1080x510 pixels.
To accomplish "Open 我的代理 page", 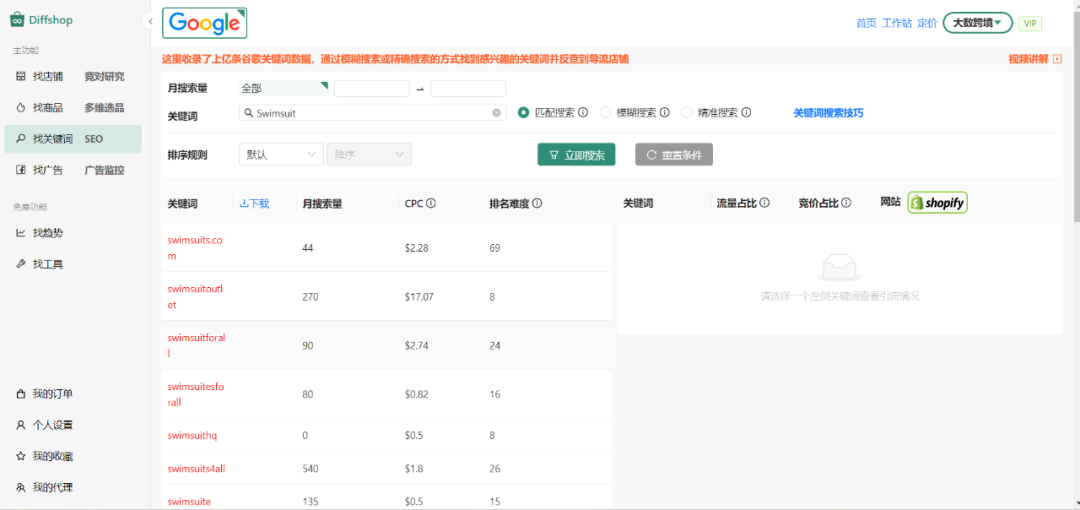I will [53, 487].
